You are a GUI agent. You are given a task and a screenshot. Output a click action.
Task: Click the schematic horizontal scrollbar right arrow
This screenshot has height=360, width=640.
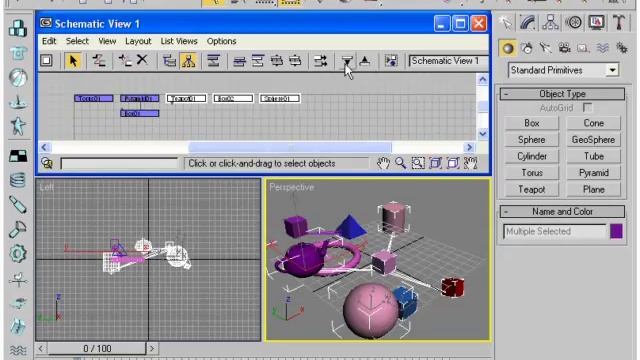(x=469, y=147)
